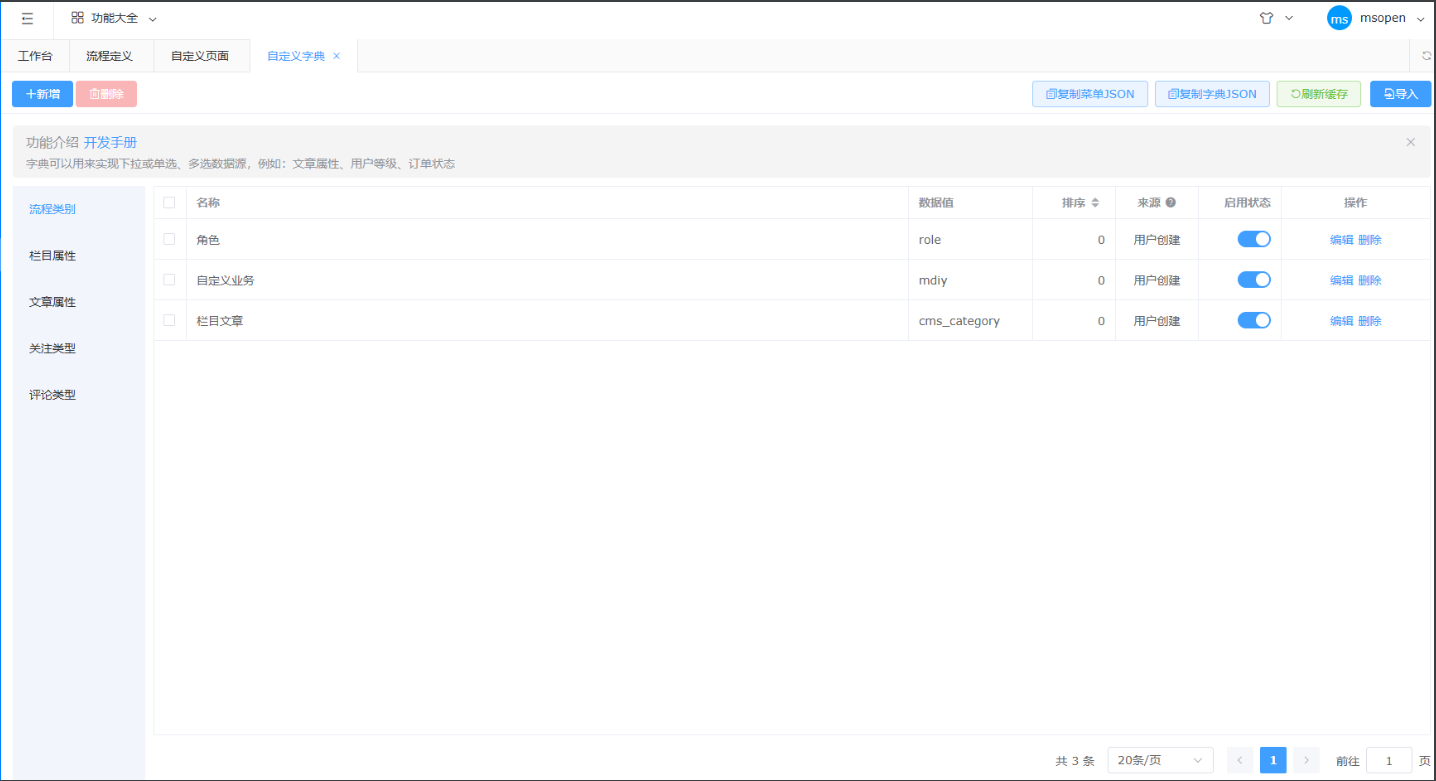
Task: Click the theme shirt icon
Action: (1266, 18)
